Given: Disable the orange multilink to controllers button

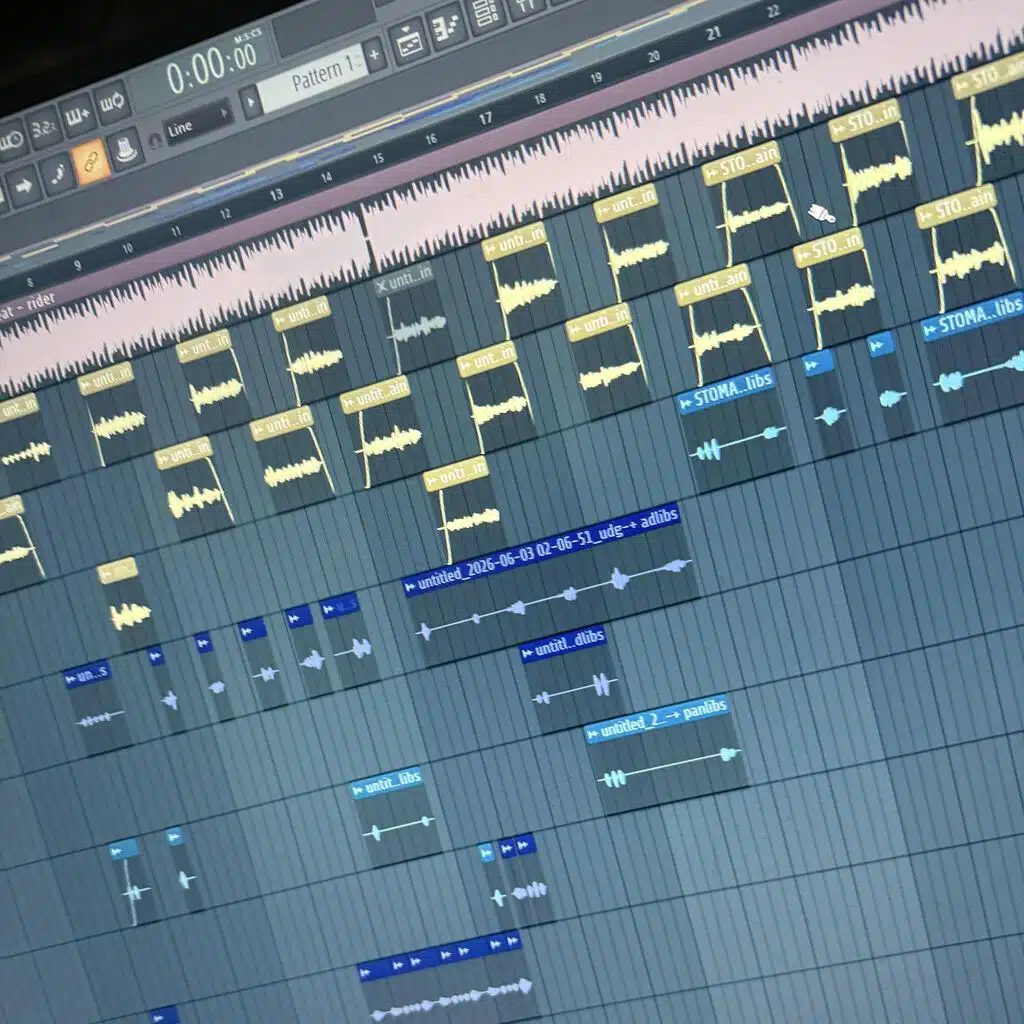Looking at the screenshot, I should [x=90, y=162].
